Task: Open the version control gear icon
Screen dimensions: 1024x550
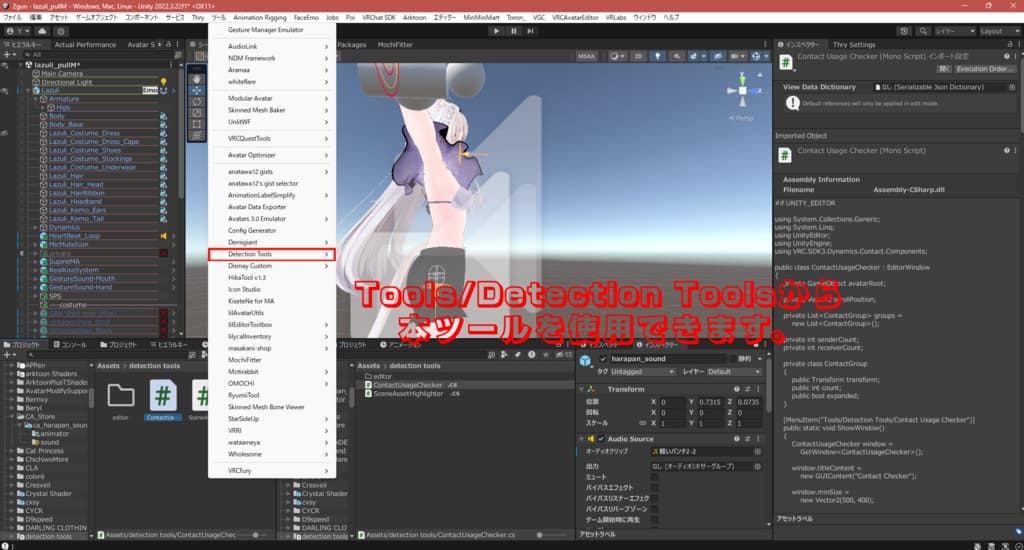Action: pyautogui.click(x=61, y=31)
